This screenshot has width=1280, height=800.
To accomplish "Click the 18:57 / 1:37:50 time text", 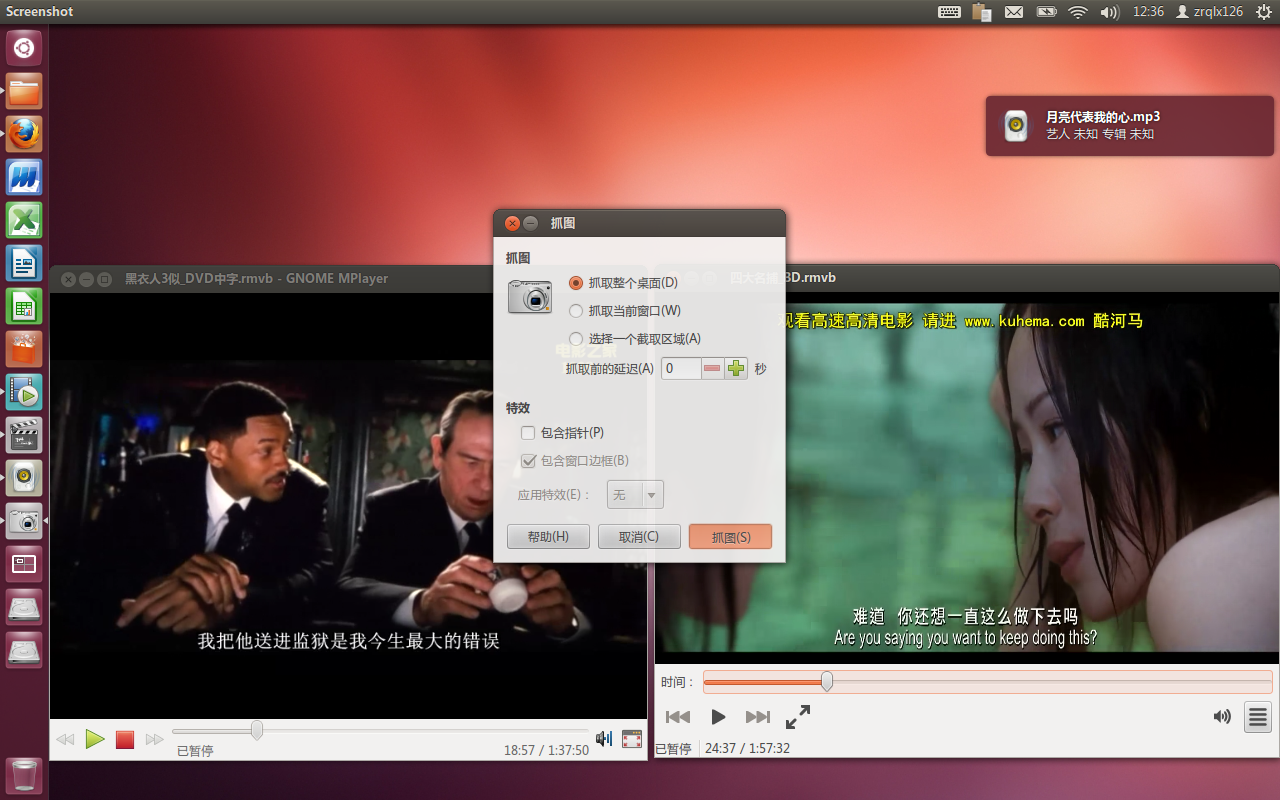I will point(546,750).
